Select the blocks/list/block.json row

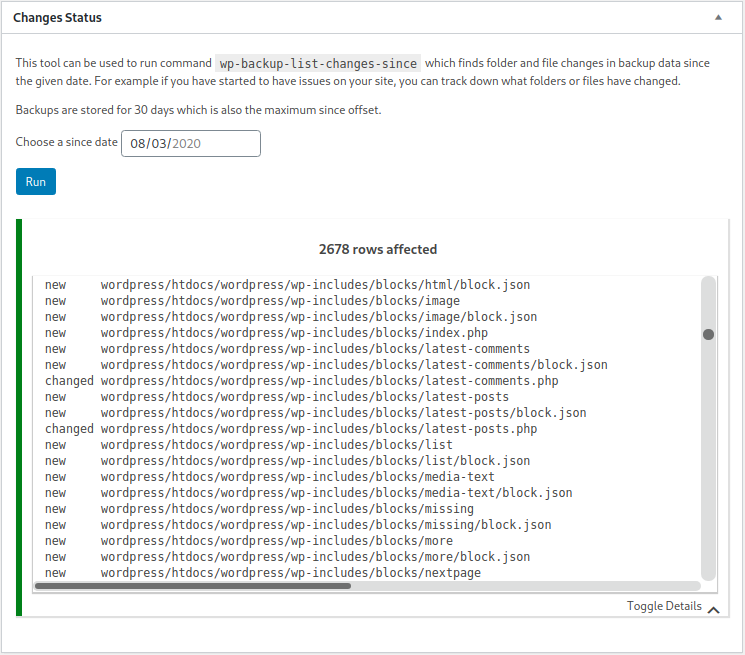pyautogui.click(x=287, y=461)
